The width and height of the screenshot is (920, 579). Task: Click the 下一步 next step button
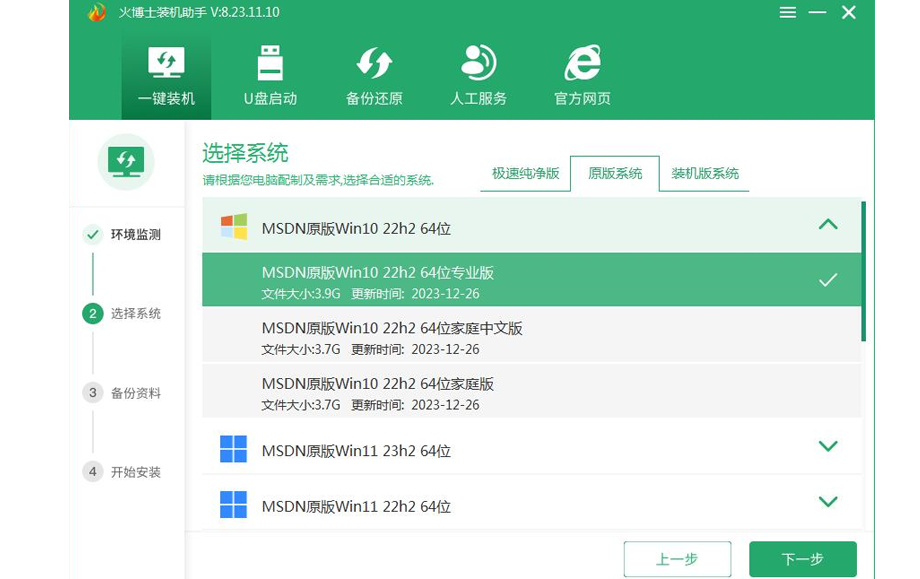tap(802, 559)
